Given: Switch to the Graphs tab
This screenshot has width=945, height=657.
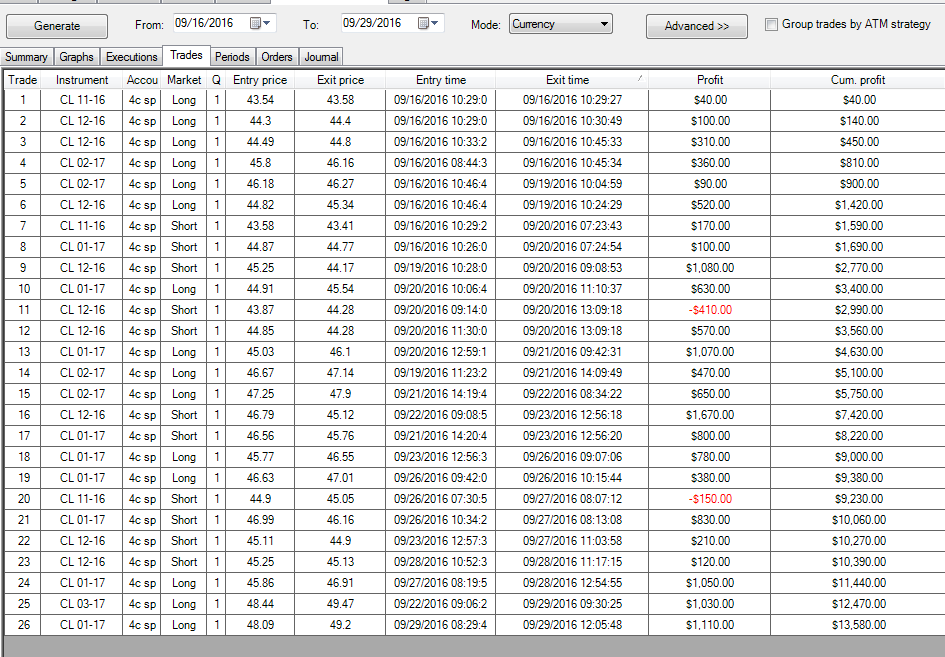Looking at the screenshot, I should (77, 57).
